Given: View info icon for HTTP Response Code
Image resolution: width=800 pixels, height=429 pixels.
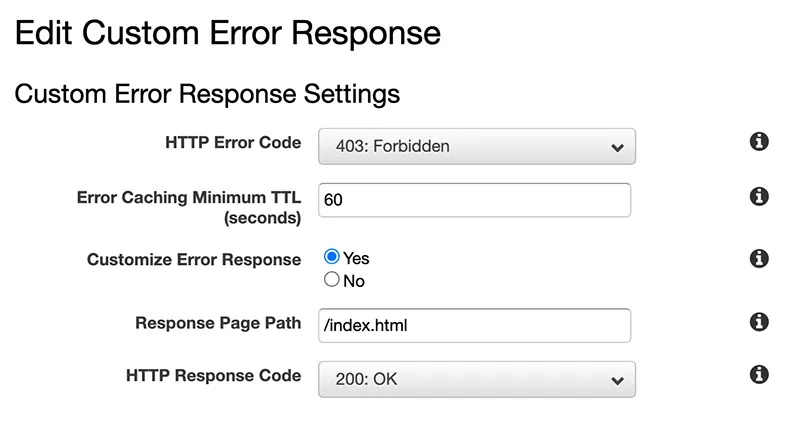Looking at the screenshot, I should pyautogui.click(x=759, y=375).
